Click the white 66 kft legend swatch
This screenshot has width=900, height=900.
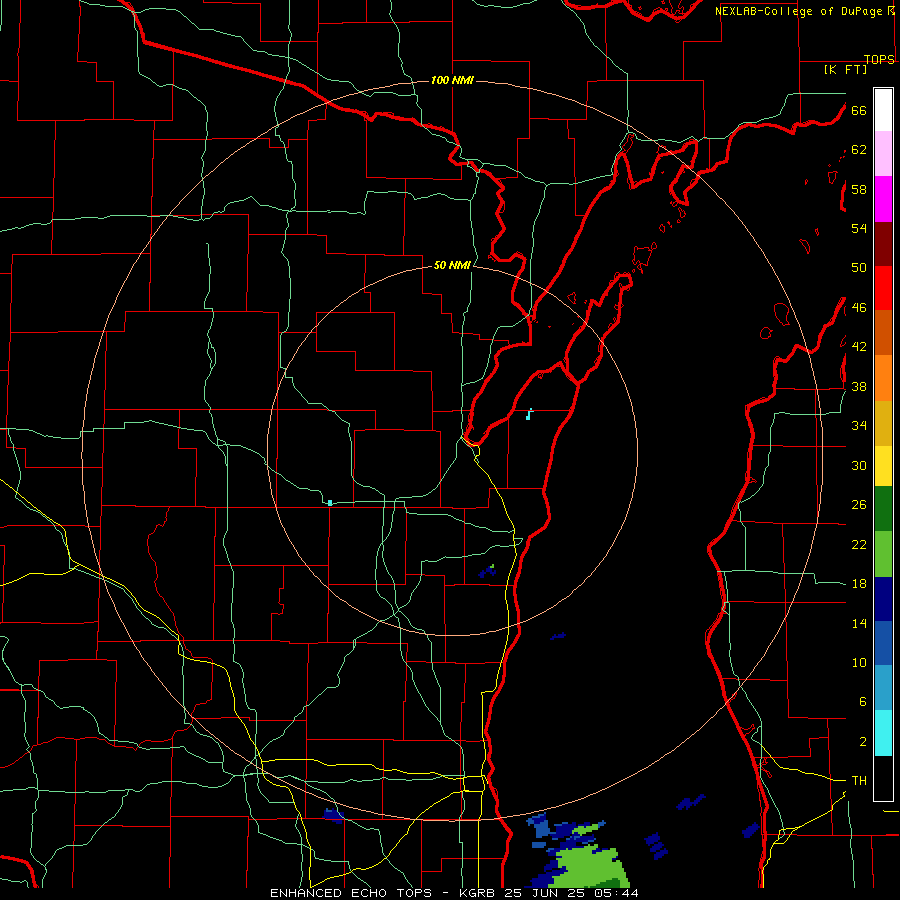point(883,110)
